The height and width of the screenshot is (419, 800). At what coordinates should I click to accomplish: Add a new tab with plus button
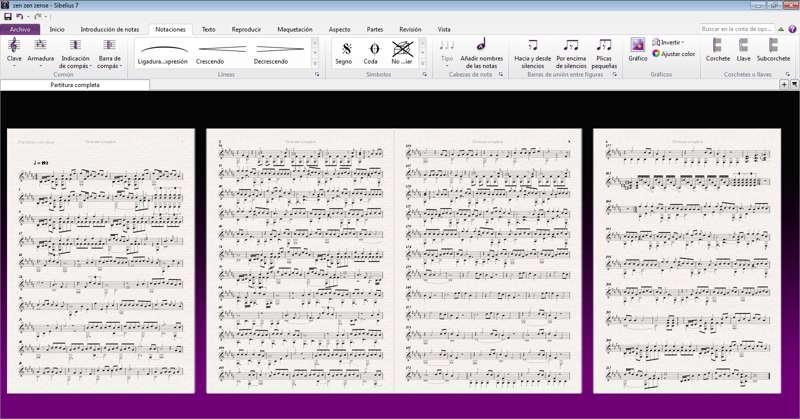click(x=784, y=85)
